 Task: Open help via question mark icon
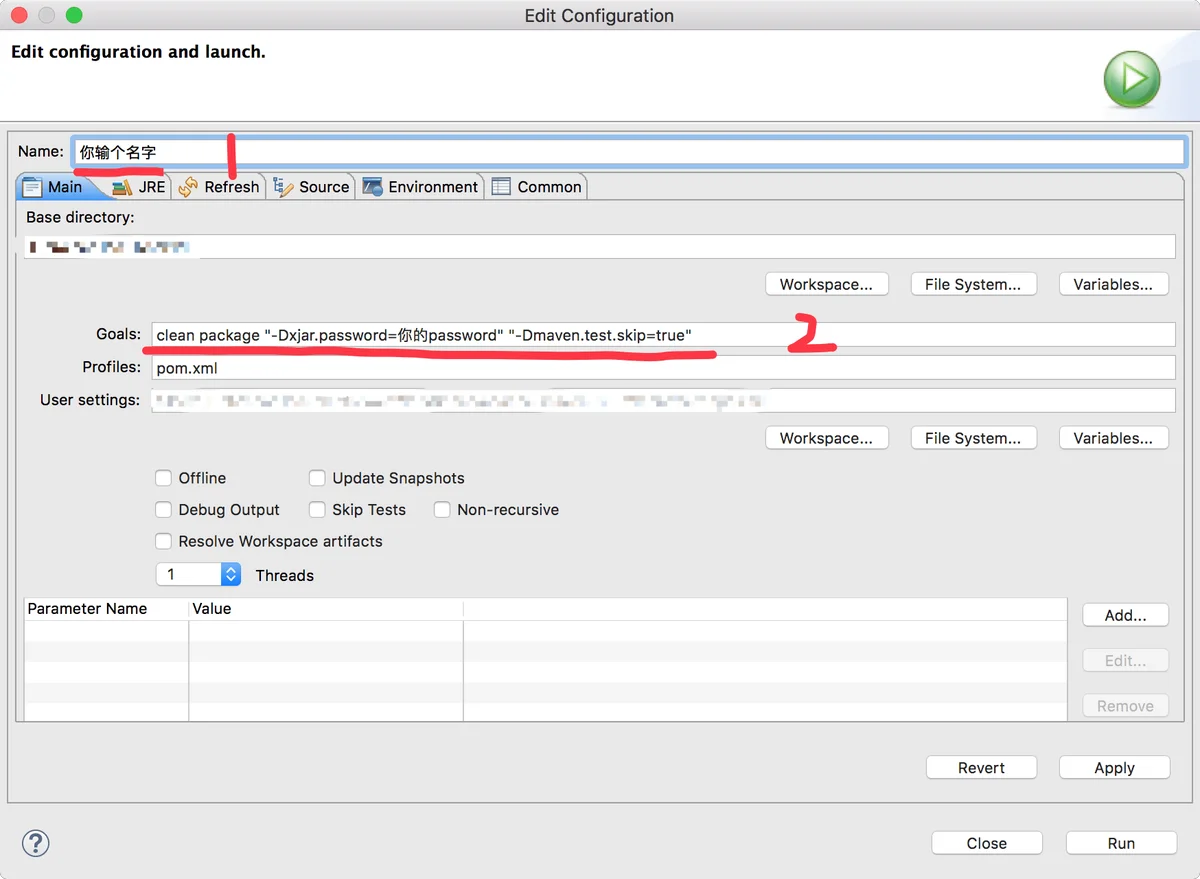[35, 843]
